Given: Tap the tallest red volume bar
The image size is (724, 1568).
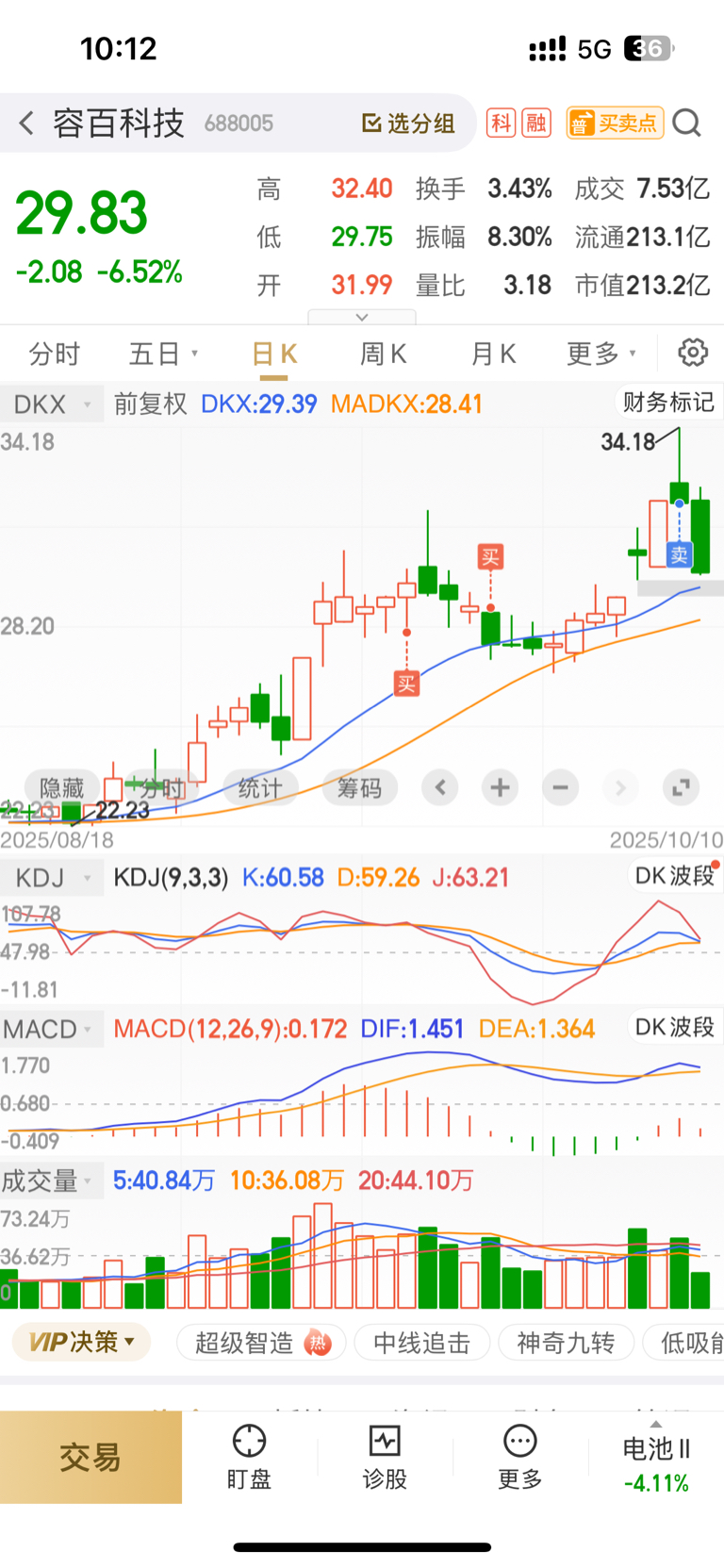Looking at the screenshot, I should click(322, 1255).
